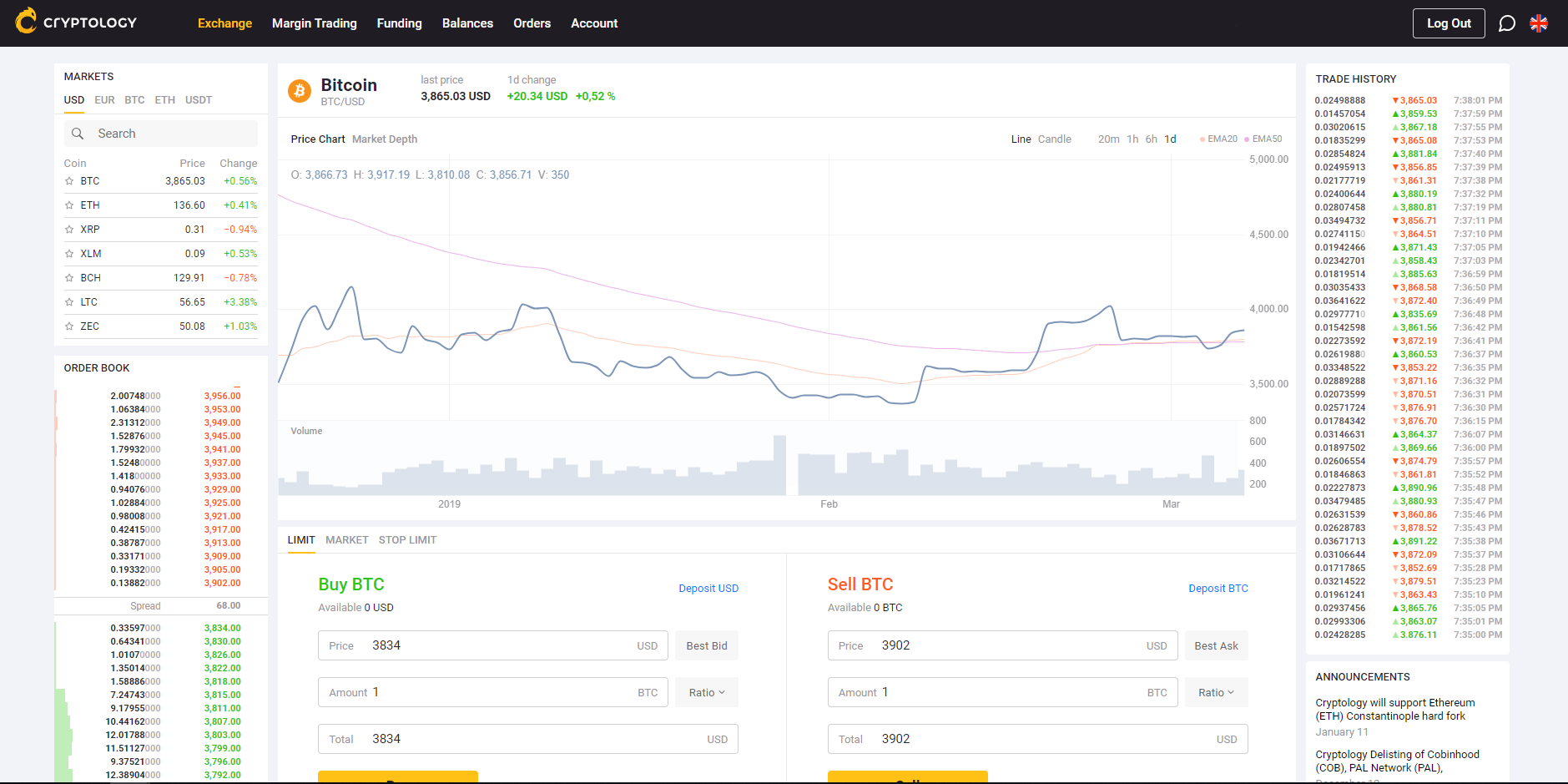Favorite XLM with its star icon
This screenshot has height=784, width=1568.
pyautogui.click(x=69, y=254)
